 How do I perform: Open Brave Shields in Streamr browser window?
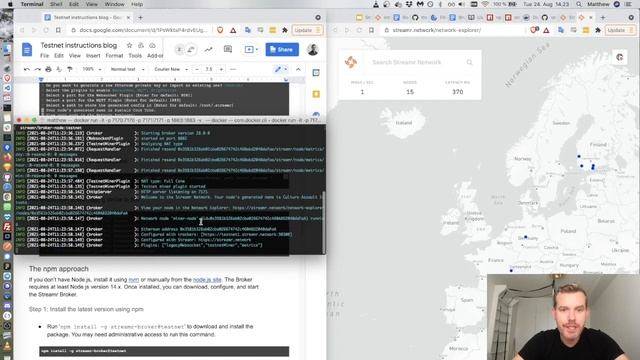tap(534, 30)
